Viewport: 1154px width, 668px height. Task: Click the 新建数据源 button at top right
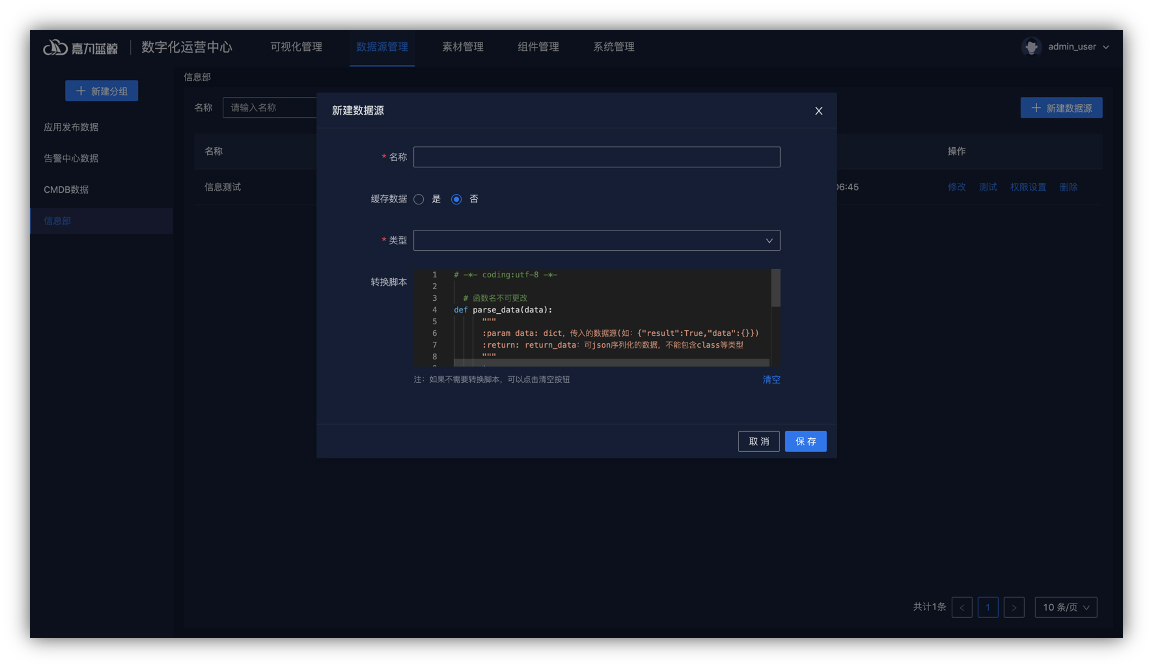(x=1061, y=108)
